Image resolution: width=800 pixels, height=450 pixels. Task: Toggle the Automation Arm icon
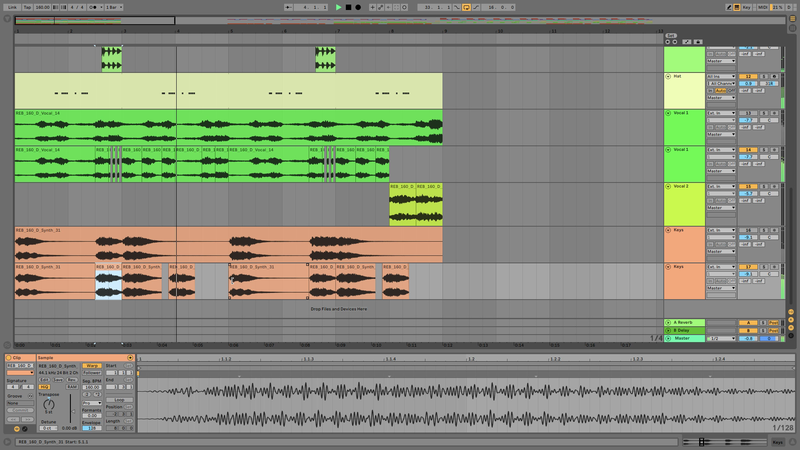coord(381,7)
